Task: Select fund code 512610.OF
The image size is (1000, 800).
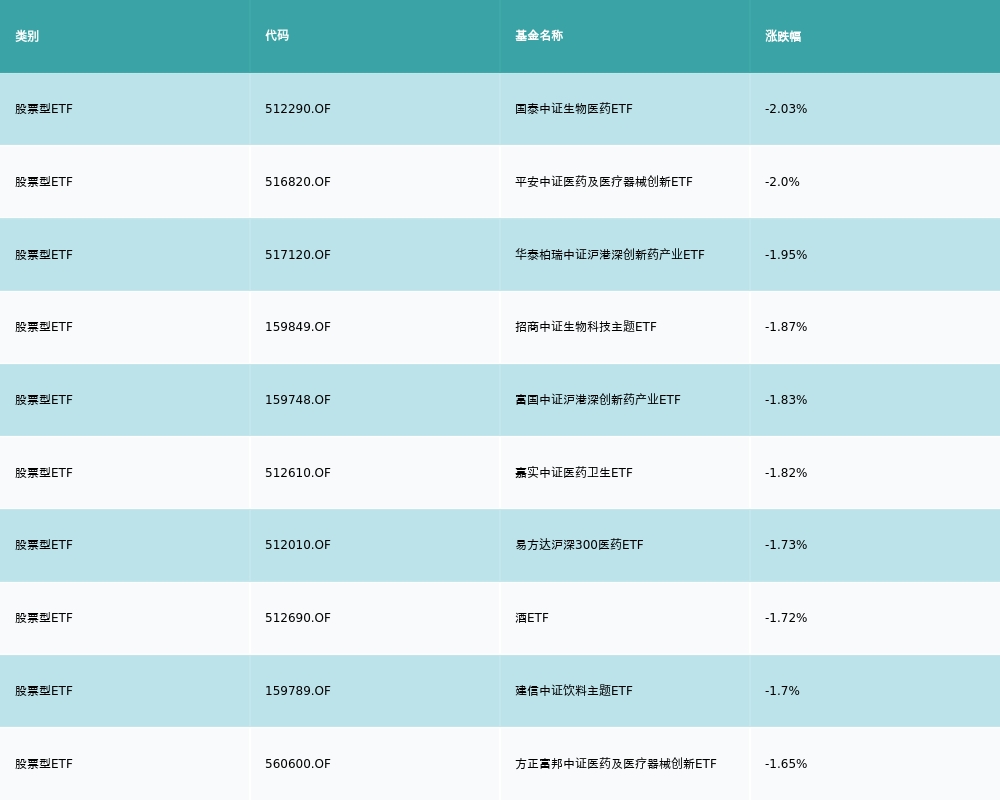Action: (298, 473)
